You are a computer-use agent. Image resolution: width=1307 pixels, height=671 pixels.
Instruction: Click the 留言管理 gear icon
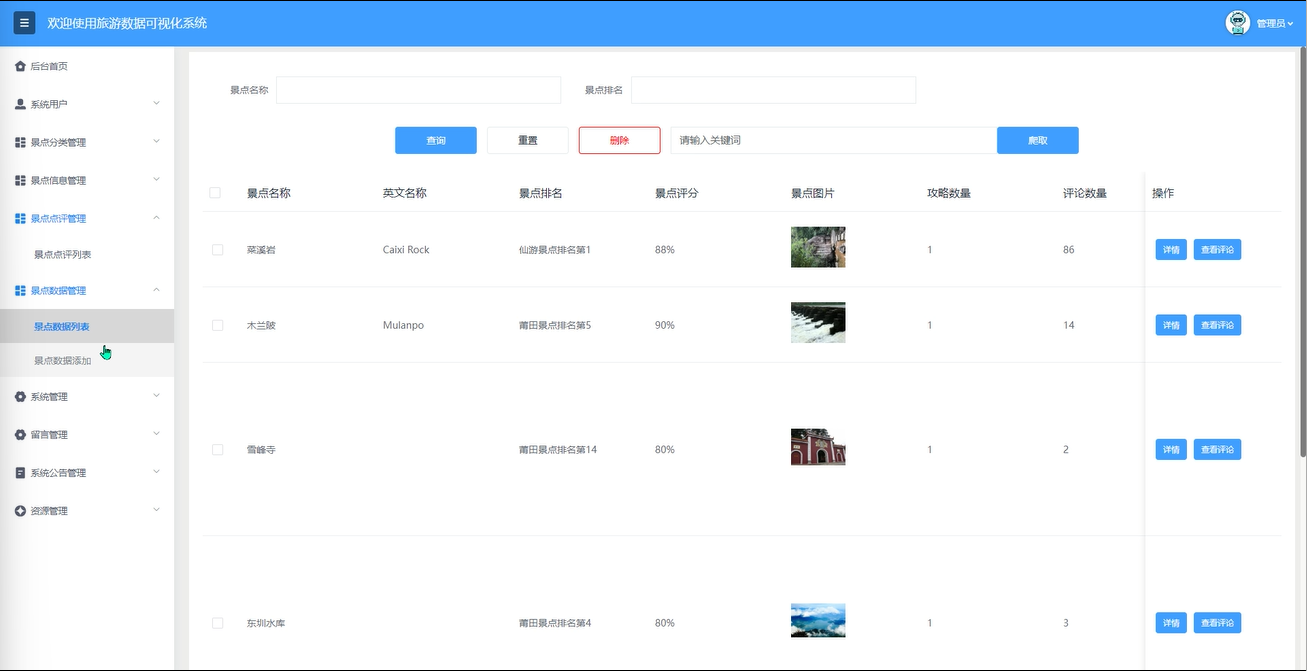tap(20, 435)
